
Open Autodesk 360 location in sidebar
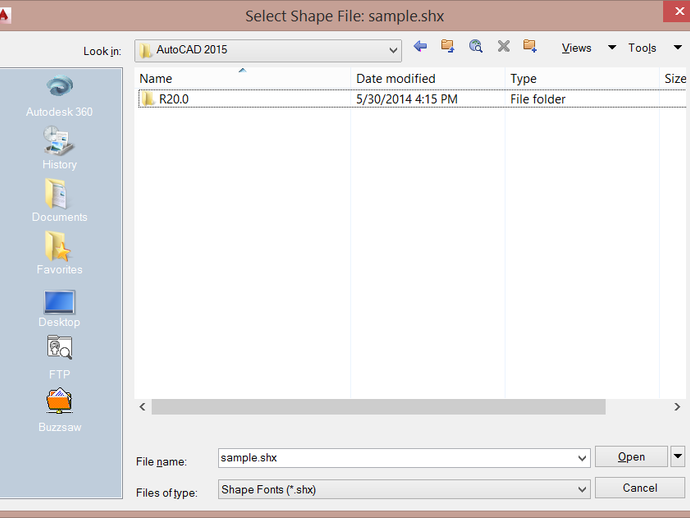[59, 96]
